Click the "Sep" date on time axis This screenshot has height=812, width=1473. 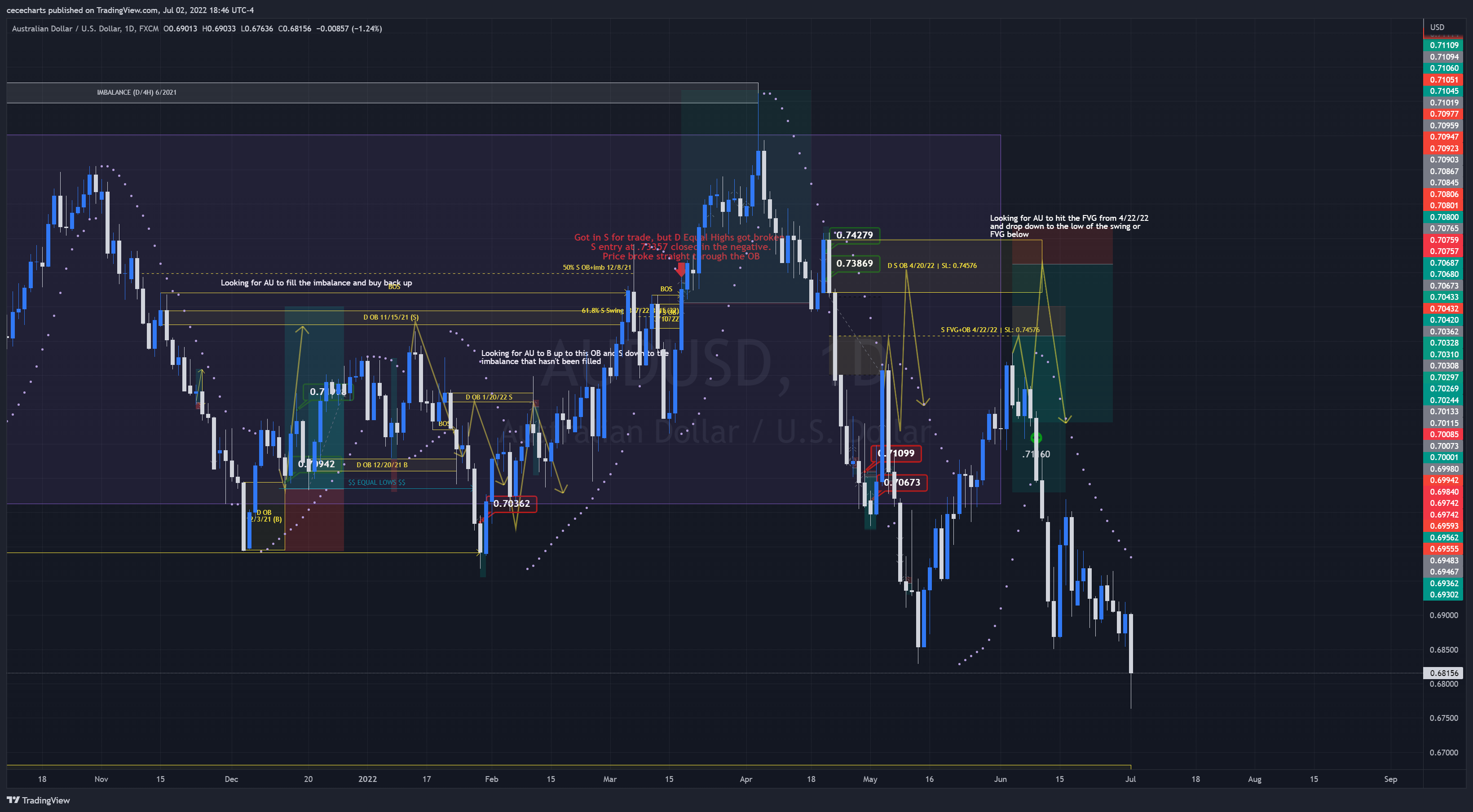(x=1391, y=779)
